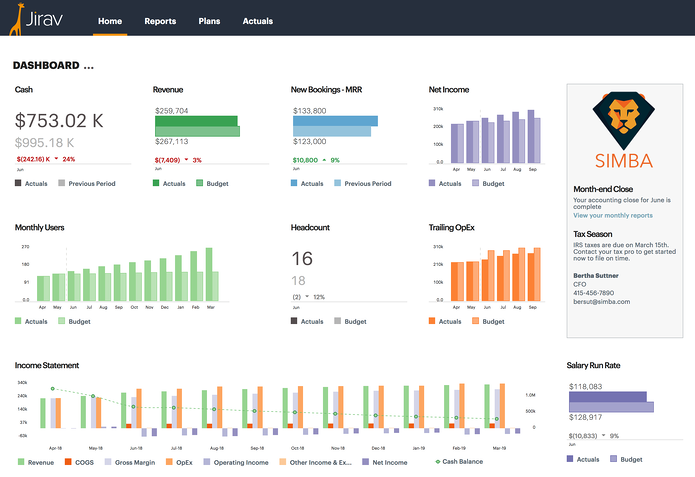The height and width of the screenshot is (477, 695).
Task: Toggle Monthly Users Budget legend swatch
Action: click(62, 321)
